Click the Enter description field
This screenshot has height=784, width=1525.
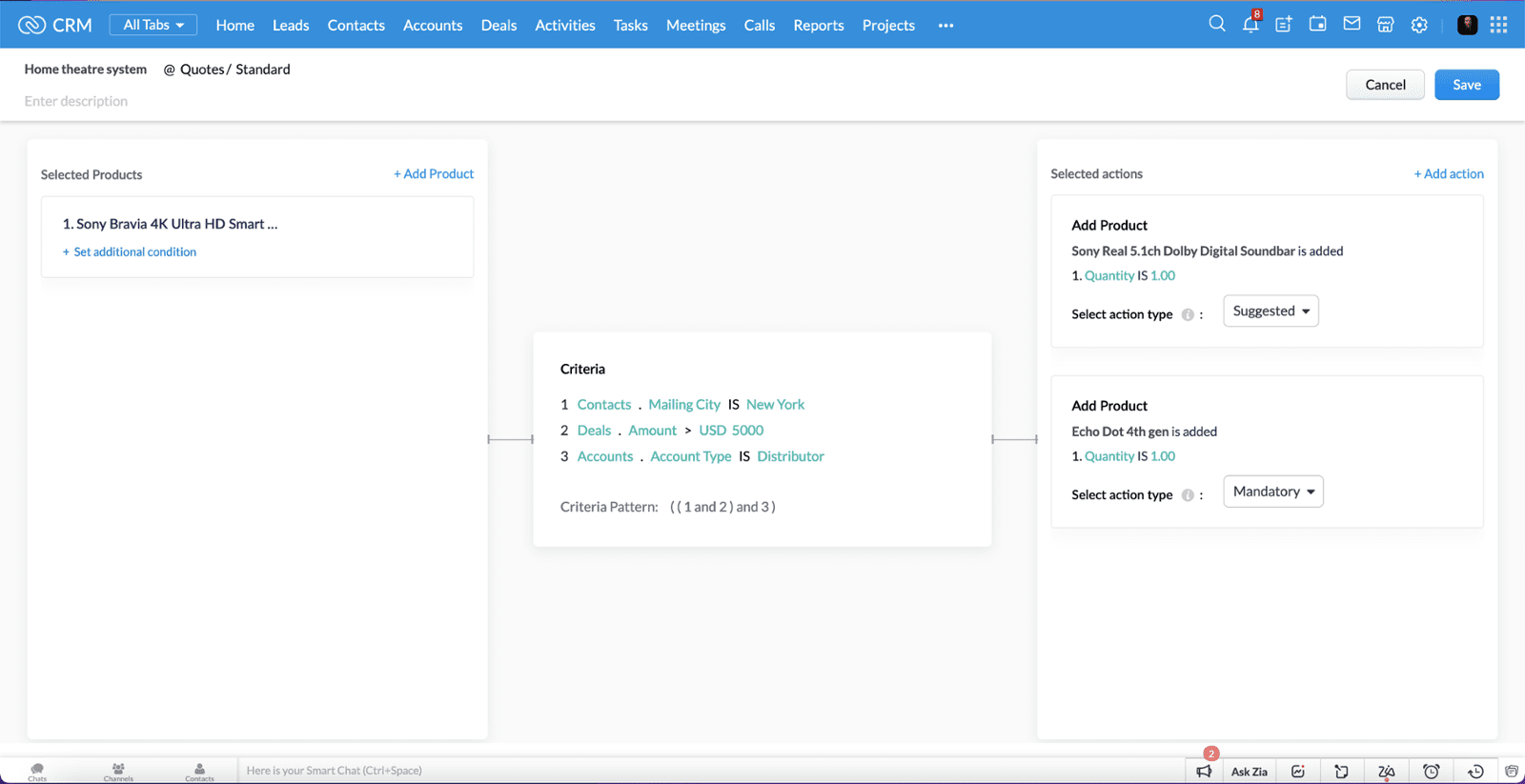[x=76, y=101]
